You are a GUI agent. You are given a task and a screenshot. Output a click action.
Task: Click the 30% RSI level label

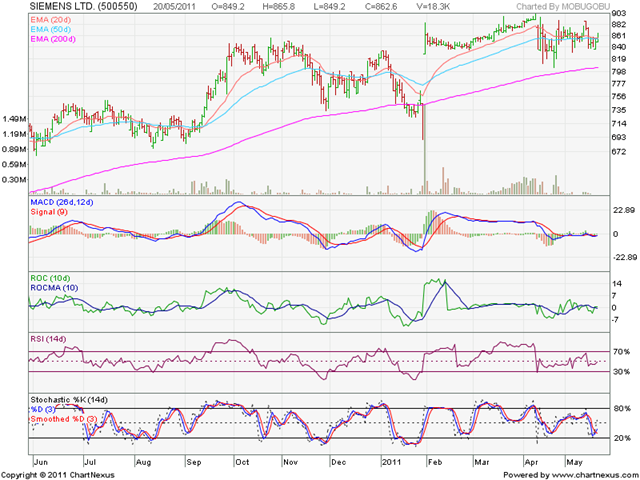621,372
